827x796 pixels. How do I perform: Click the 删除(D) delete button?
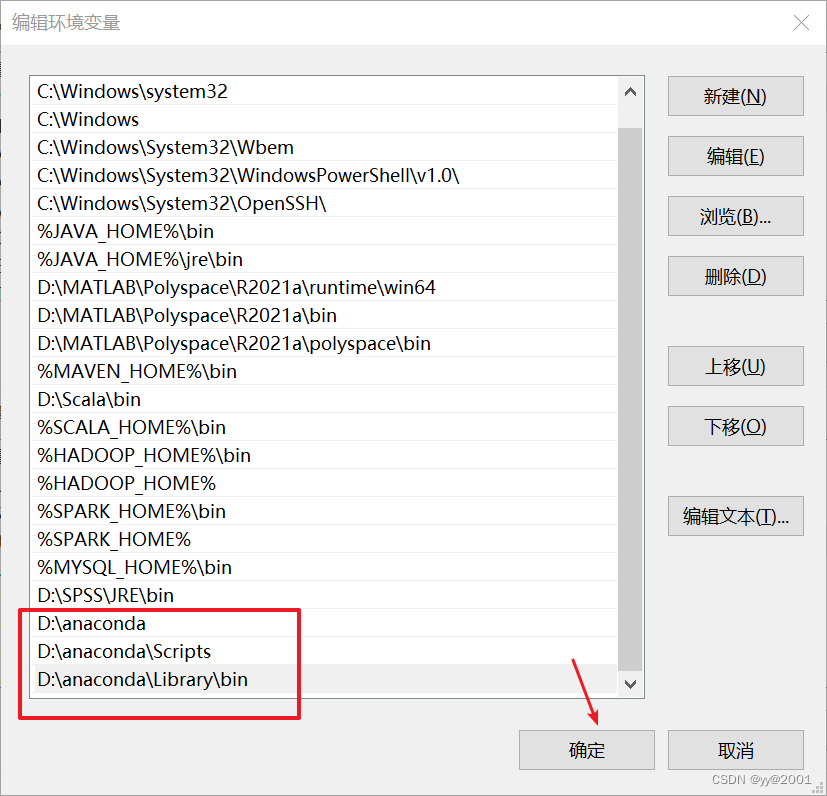[735, 276]
